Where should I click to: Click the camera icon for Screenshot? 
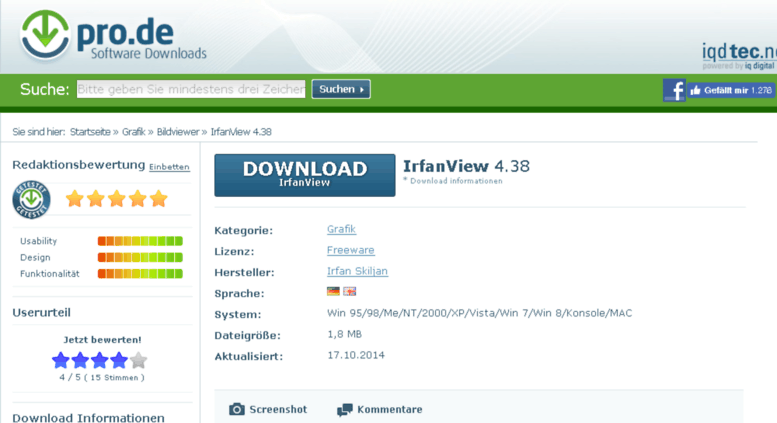click(237, 409)
